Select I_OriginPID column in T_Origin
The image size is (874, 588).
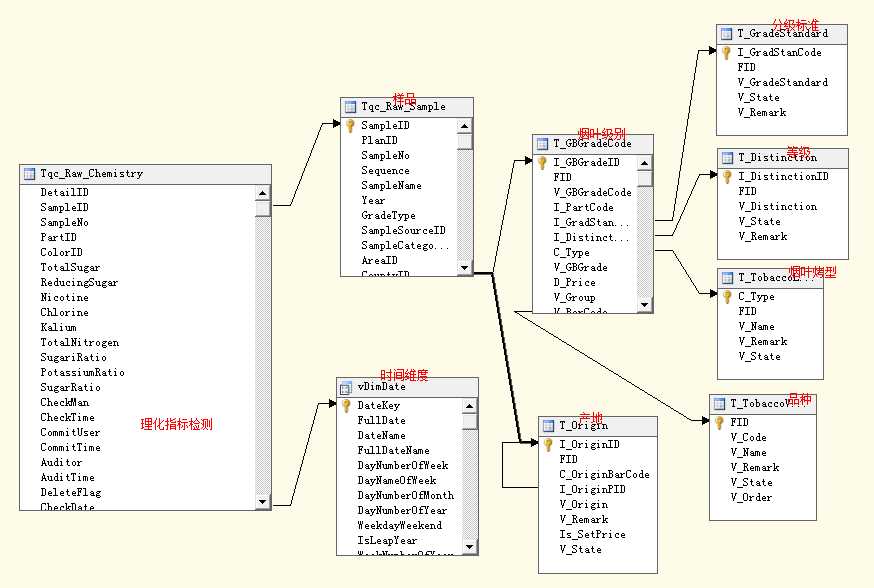point(598,490)
